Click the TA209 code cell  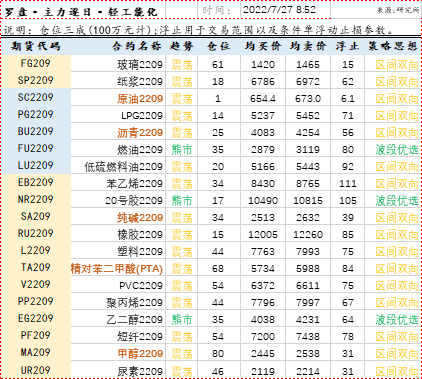(36, 267)
